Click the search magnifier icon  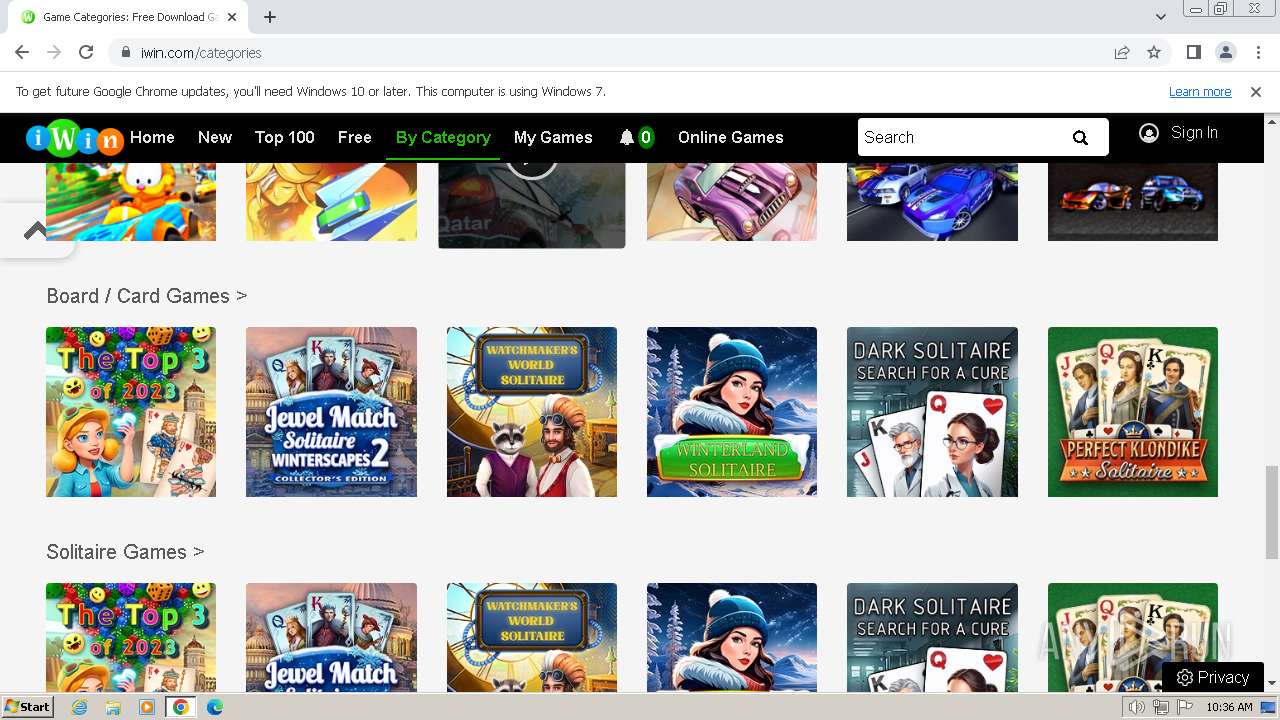pyautogui.click(x=1080, y=138)
